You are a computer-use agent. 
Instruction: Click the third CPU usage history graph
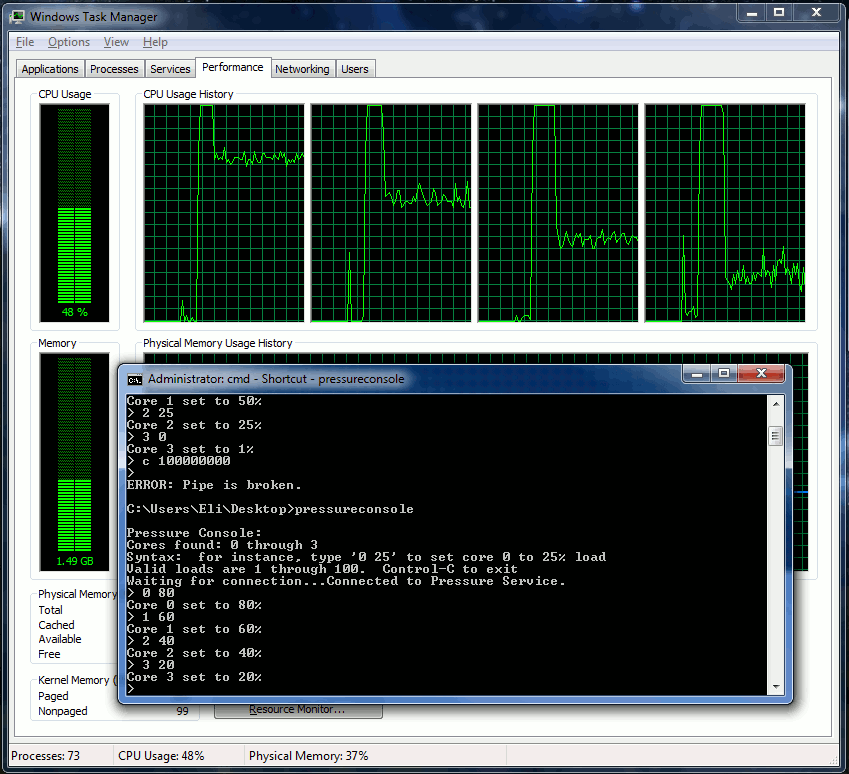click(x=558, y=213)
